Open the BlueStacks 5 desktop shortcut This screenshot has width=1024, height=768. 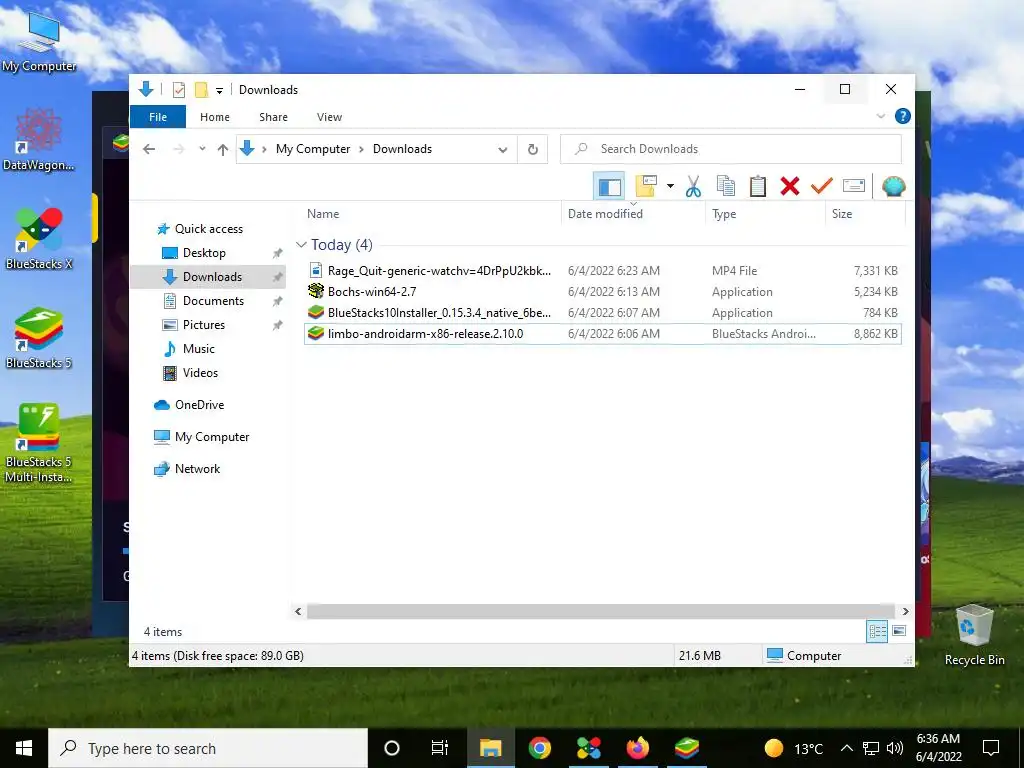(39, 338)
